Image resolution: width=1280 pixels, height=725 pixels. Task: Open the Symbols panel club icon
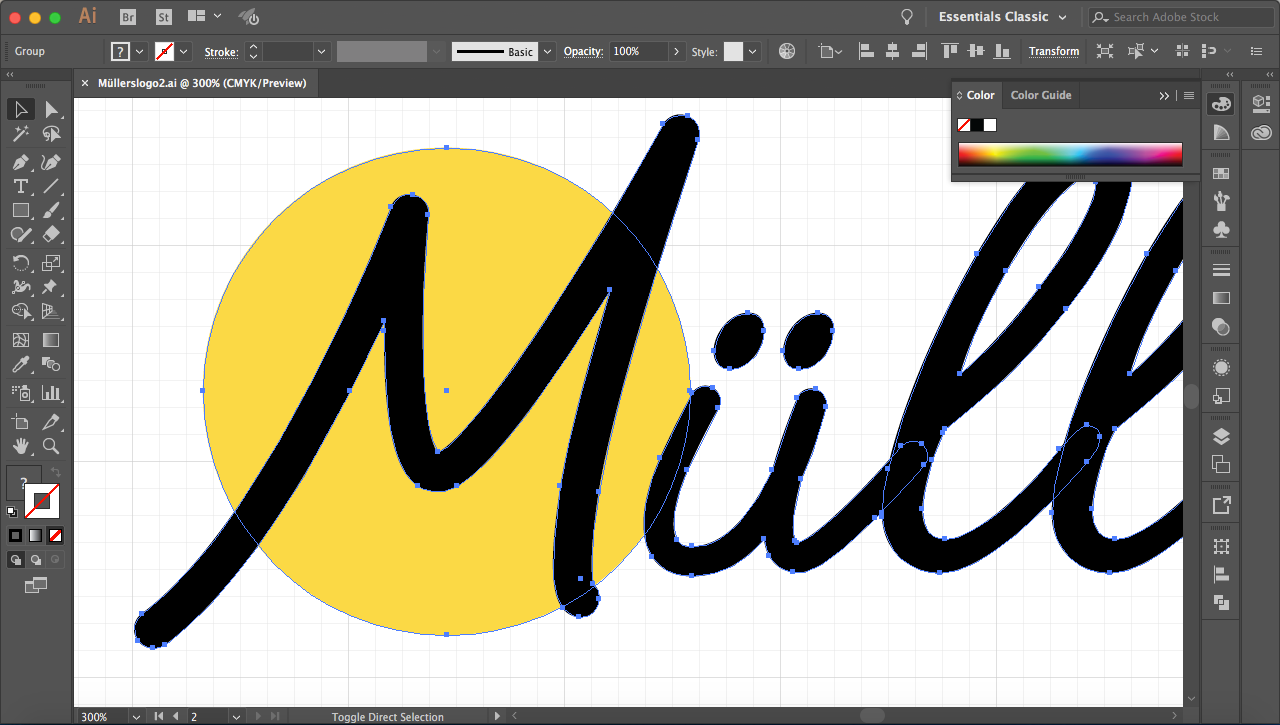[x=1221, y=230]
